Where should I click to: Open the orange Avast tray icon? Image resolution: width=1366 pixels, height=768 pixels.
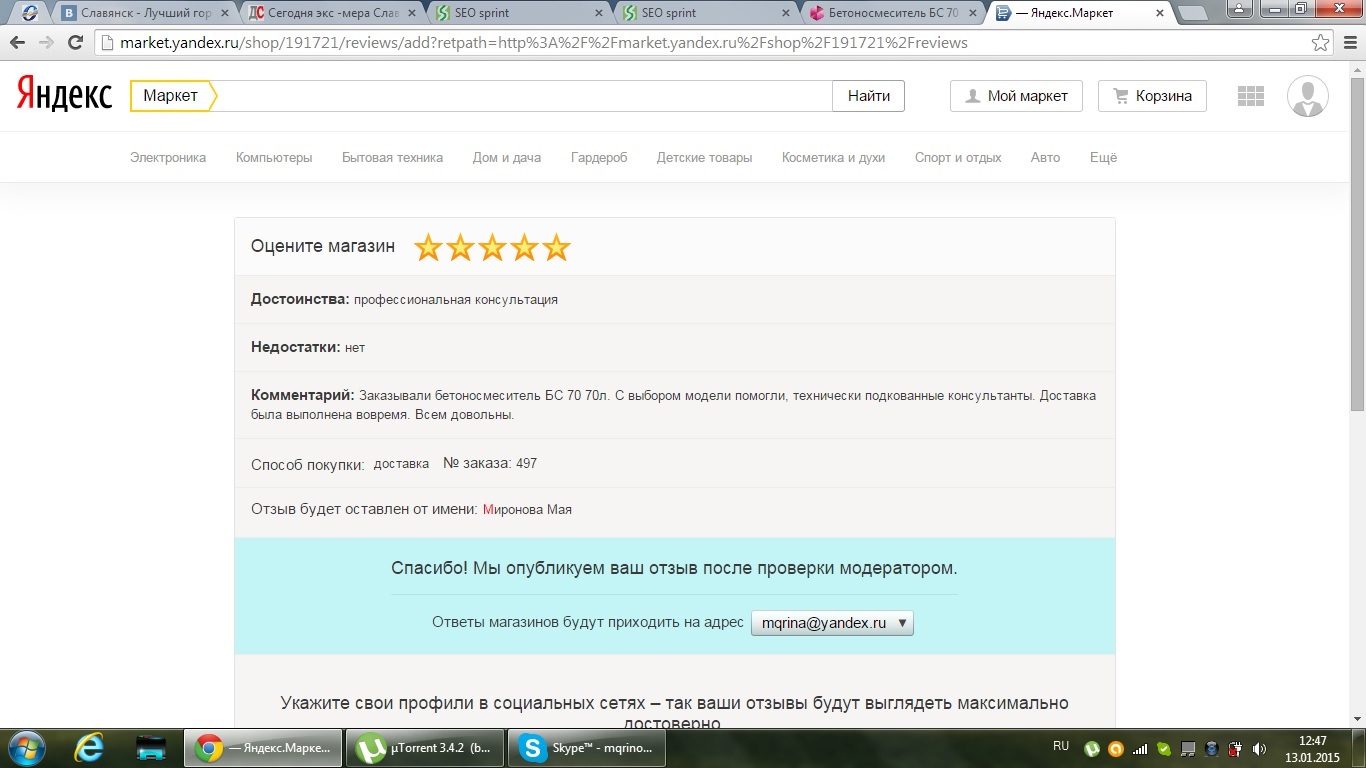(1115, 748)
